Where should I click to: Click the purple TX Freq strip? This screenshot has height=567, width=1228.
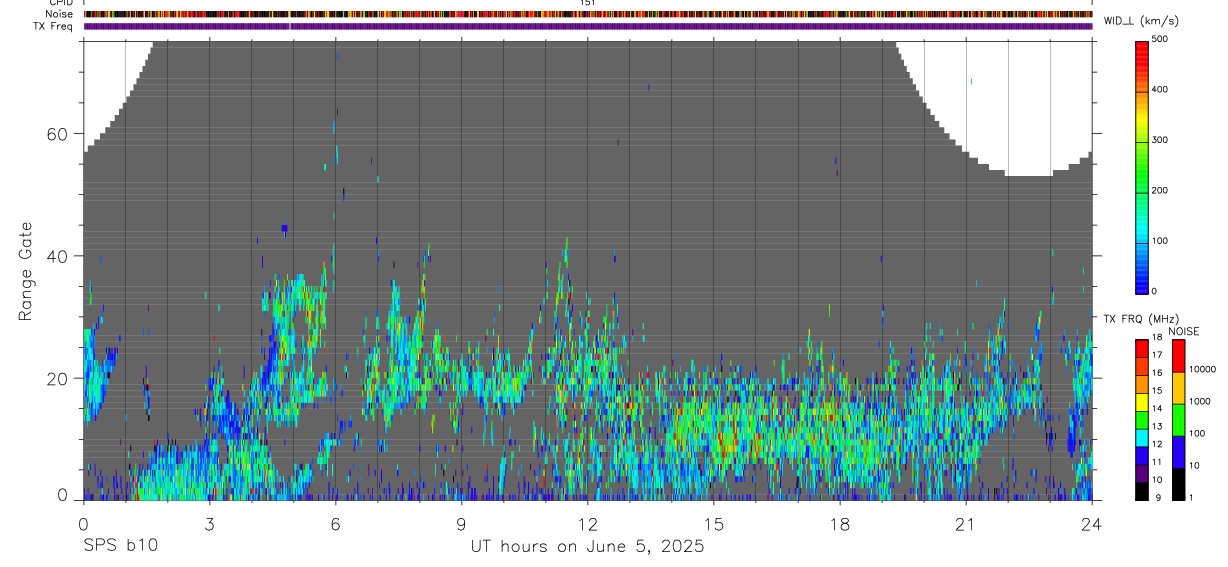point(588,26)
